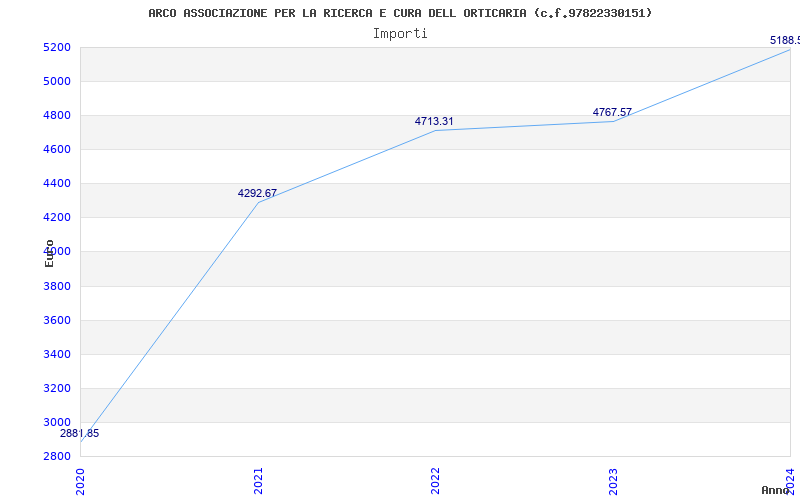Select the 4767.57 data label

pyautogui.click(x=612, y=112)
